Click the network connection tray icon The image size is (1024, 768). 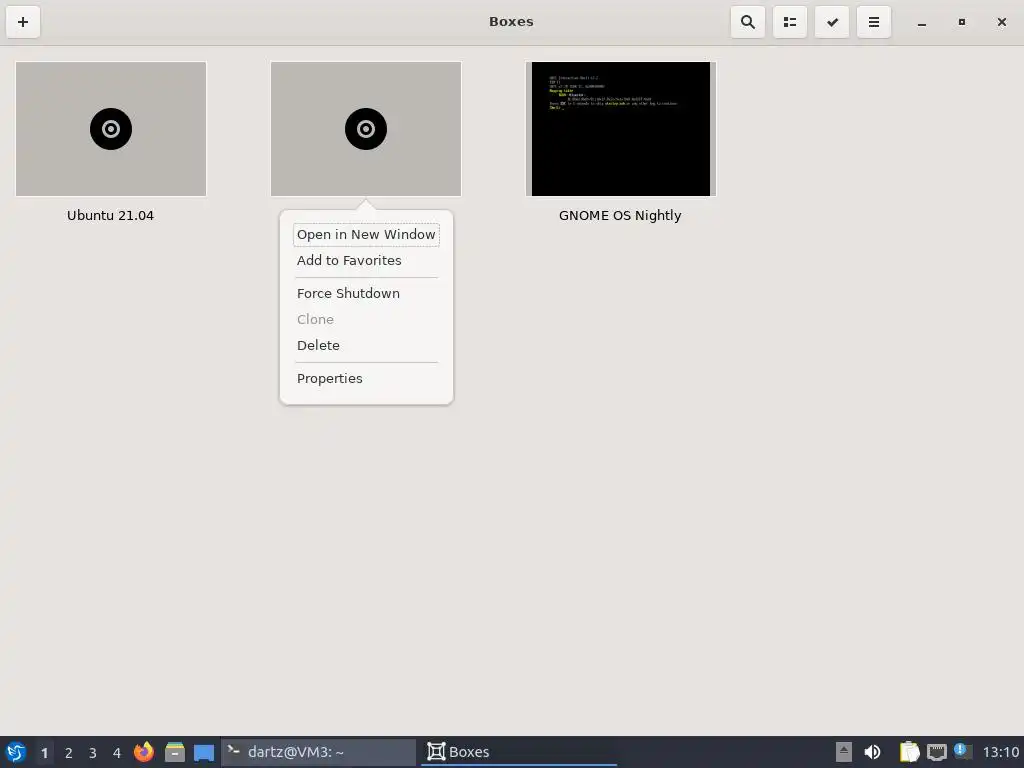point(936,752)
